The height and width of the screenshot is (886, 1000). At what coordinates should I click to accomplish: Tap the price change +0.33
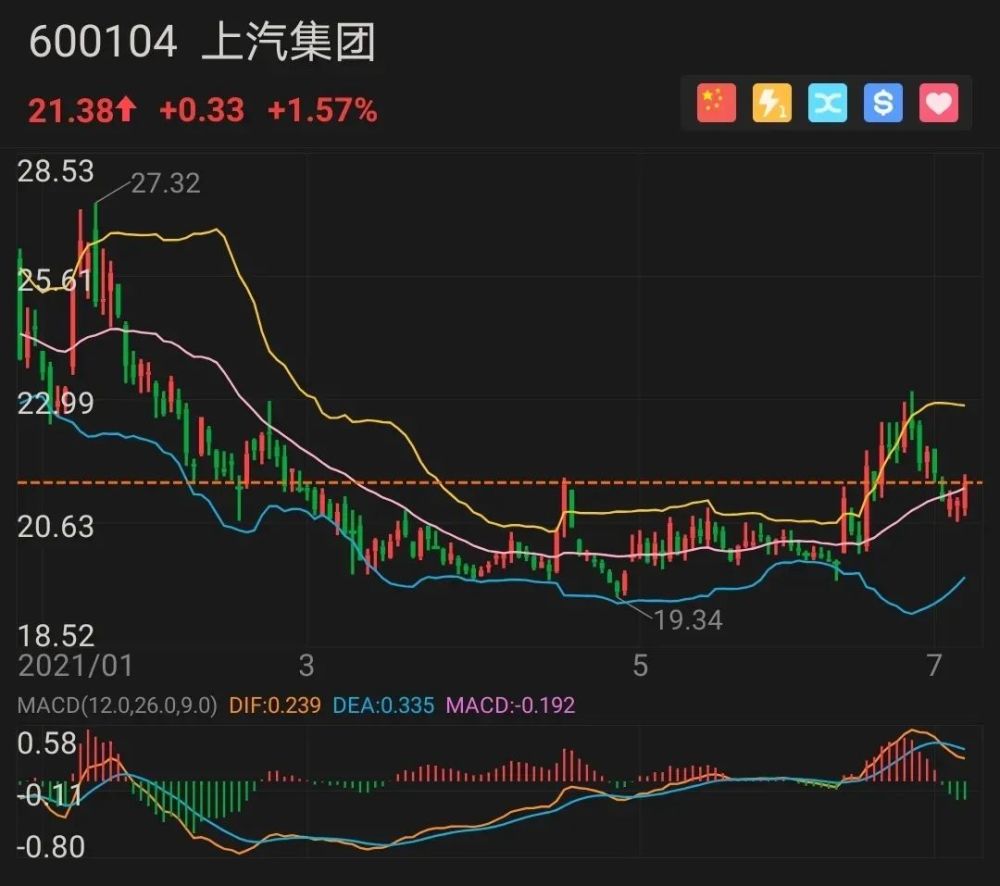[x=202, y=110]
